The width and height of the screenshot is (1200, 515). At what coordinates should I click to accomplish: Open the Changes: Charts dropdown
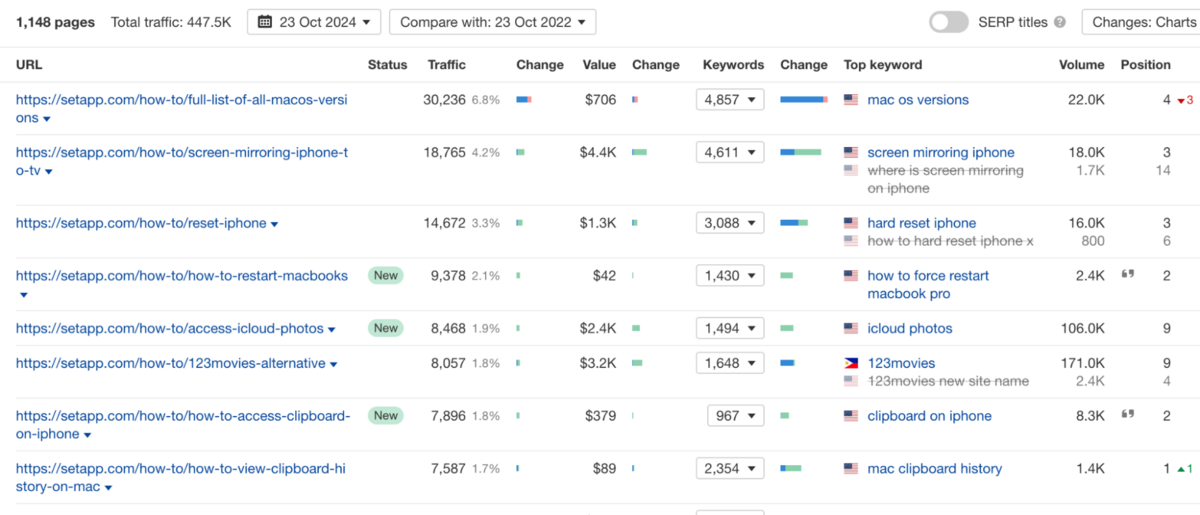pyautogui.click(x=1141, y=22)
